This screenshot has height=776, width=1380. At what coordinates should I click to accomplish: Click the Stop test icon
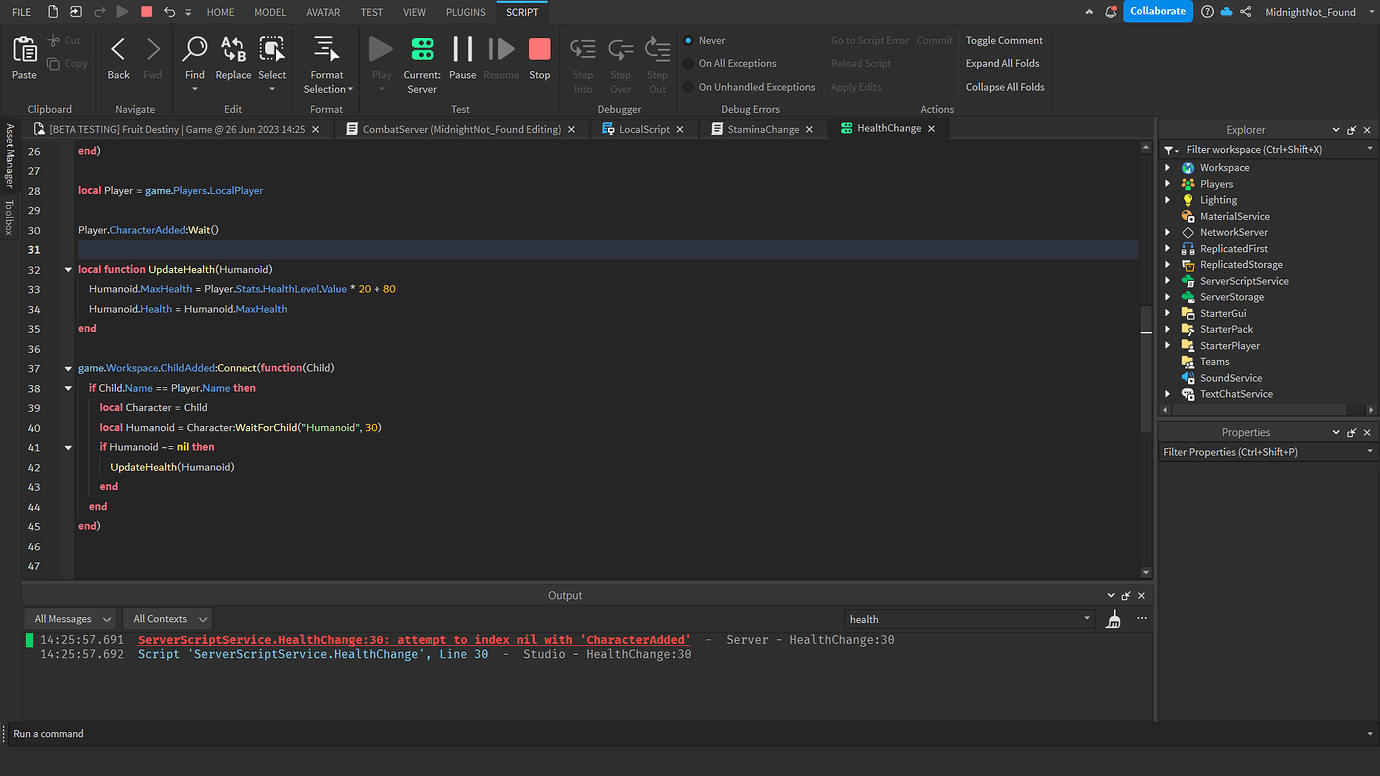tap(539, 47)
